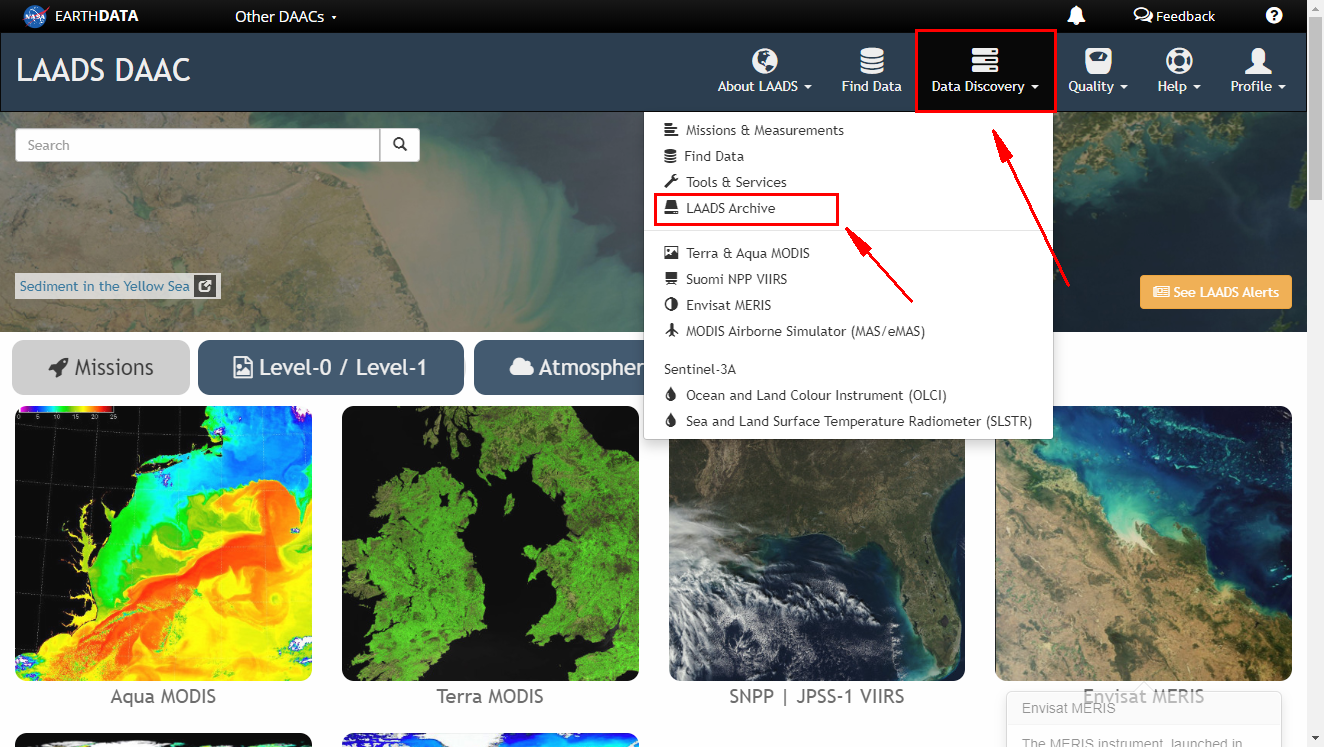Image resolution: width=1324 pixels, height=747 pixels.
Task: Click the rocket icon on Missions tab
Action: pos(58,367)
